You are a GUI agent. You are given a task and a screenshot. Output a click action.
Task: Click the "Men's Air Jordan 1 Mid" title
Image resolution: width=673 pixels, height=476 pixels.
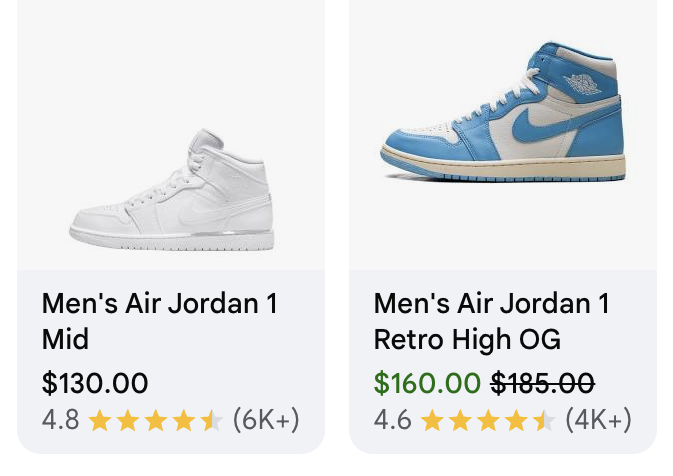(160, 321)
